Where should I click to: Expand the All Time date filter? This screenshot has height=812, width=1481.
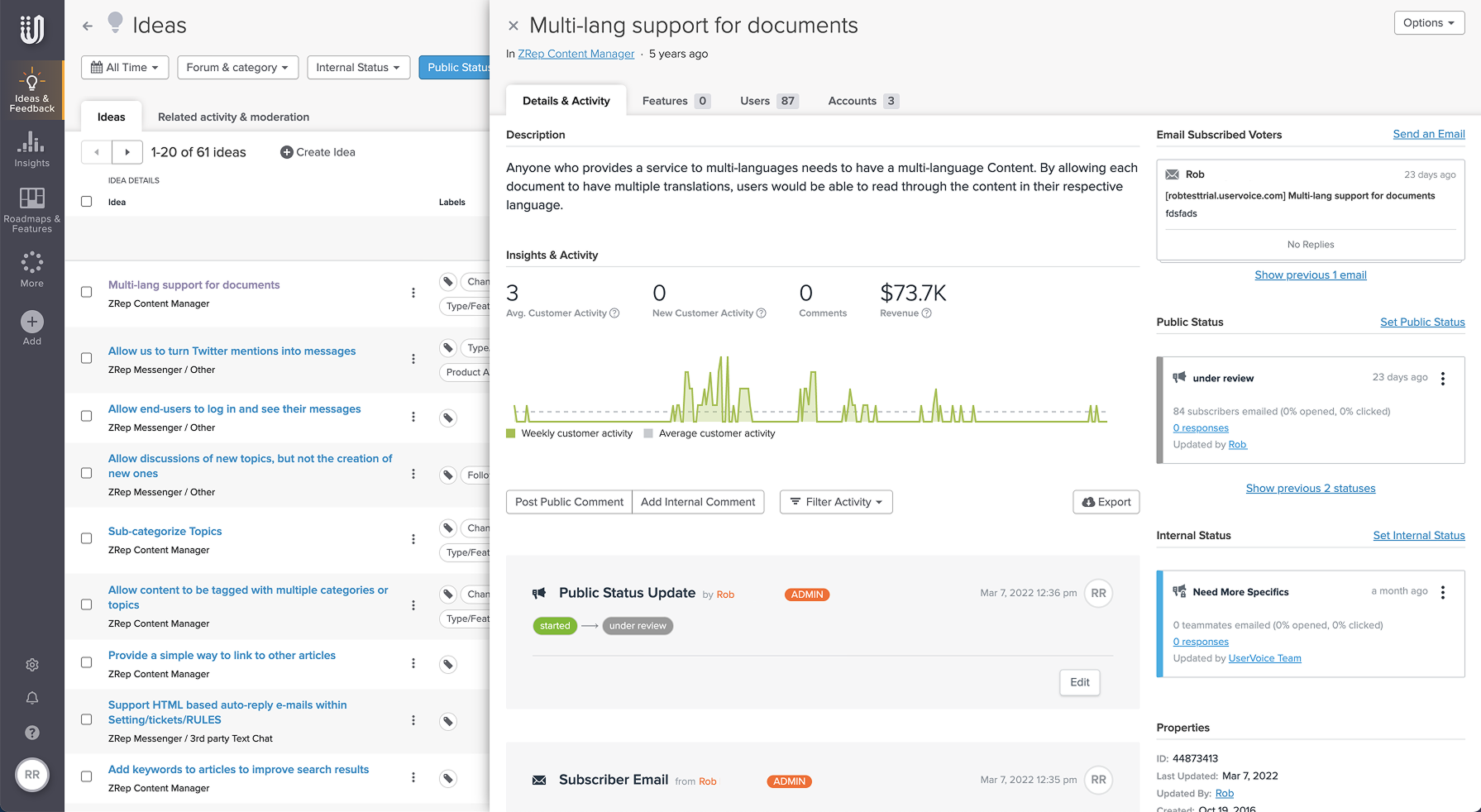tap(125, 68)
